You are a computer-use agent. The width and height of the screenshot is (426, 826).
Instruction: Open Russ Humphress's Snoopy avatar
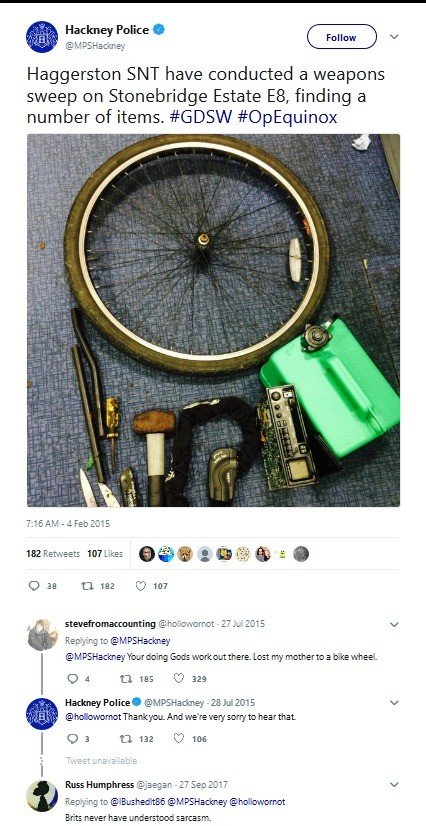click(x=42, y=796)
